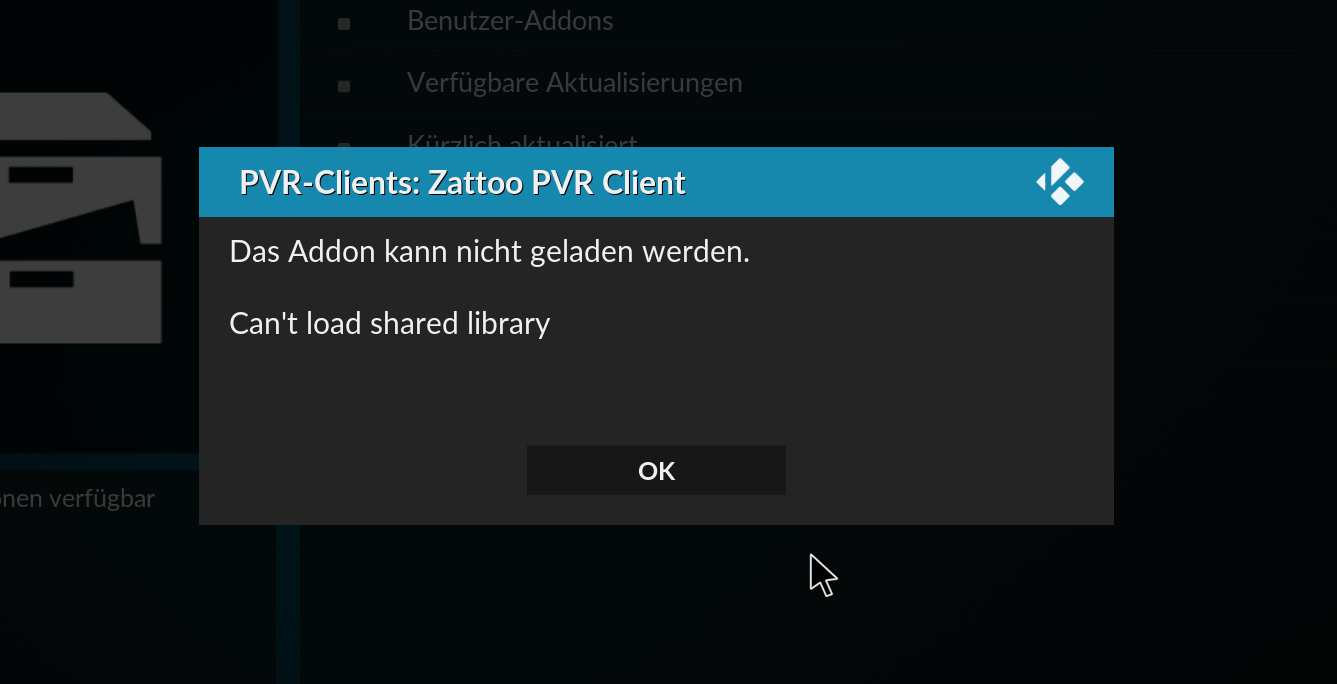1337x684 pixels.
Task: Click the lower drawer slot of box icon
Action: click(40, 279)
